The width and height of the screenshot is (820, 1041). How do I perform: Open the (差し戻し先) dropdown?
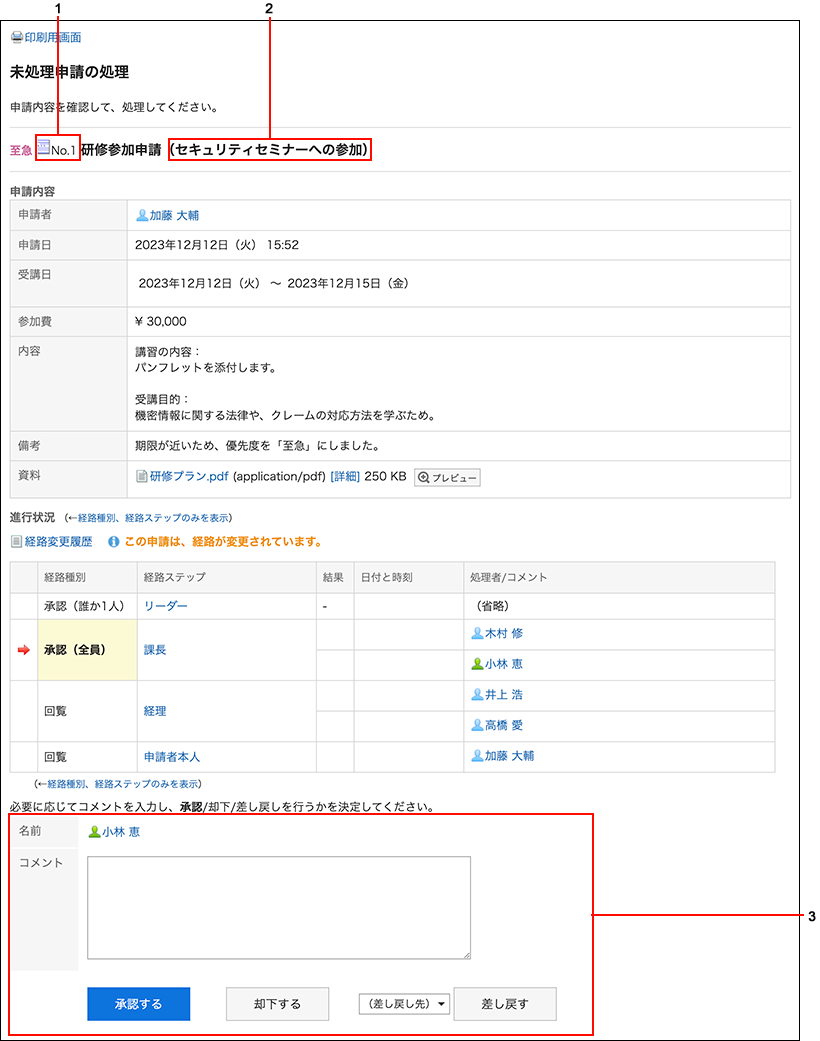(x=404, y=1004)
